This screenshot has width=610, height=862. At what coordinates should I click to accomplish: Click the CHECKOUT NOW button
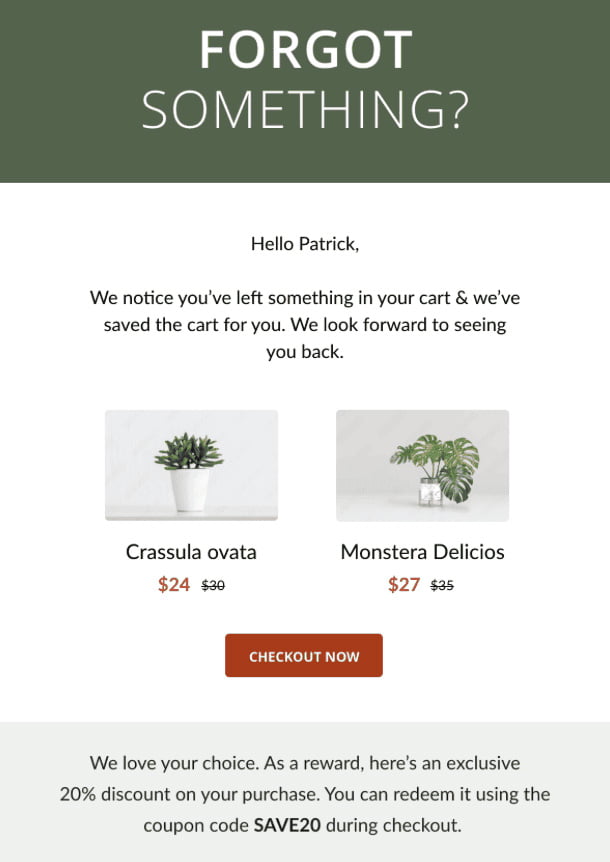point(304,655)
